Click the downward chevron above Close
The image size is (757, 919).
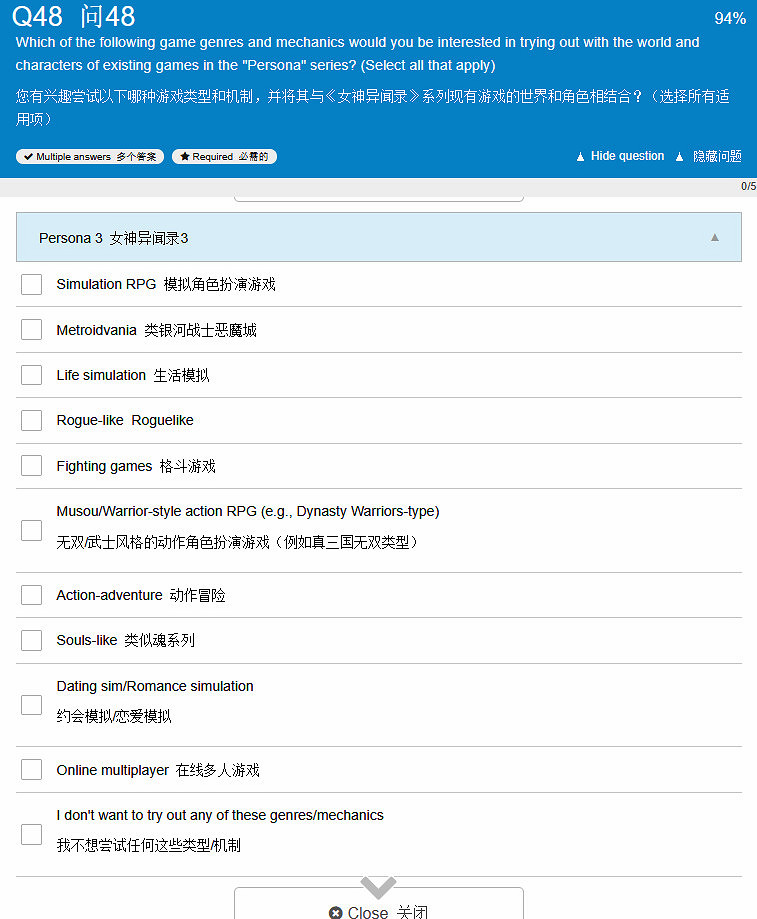coord(378,887)
